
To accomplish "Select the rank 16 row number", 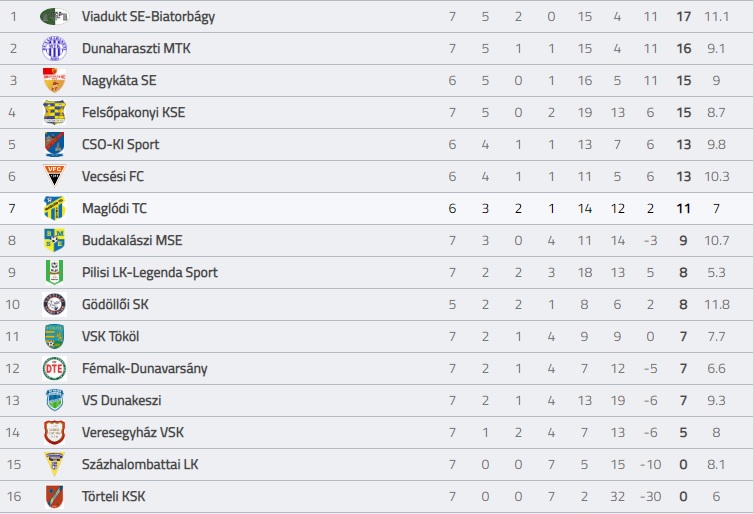I will 14,496.
